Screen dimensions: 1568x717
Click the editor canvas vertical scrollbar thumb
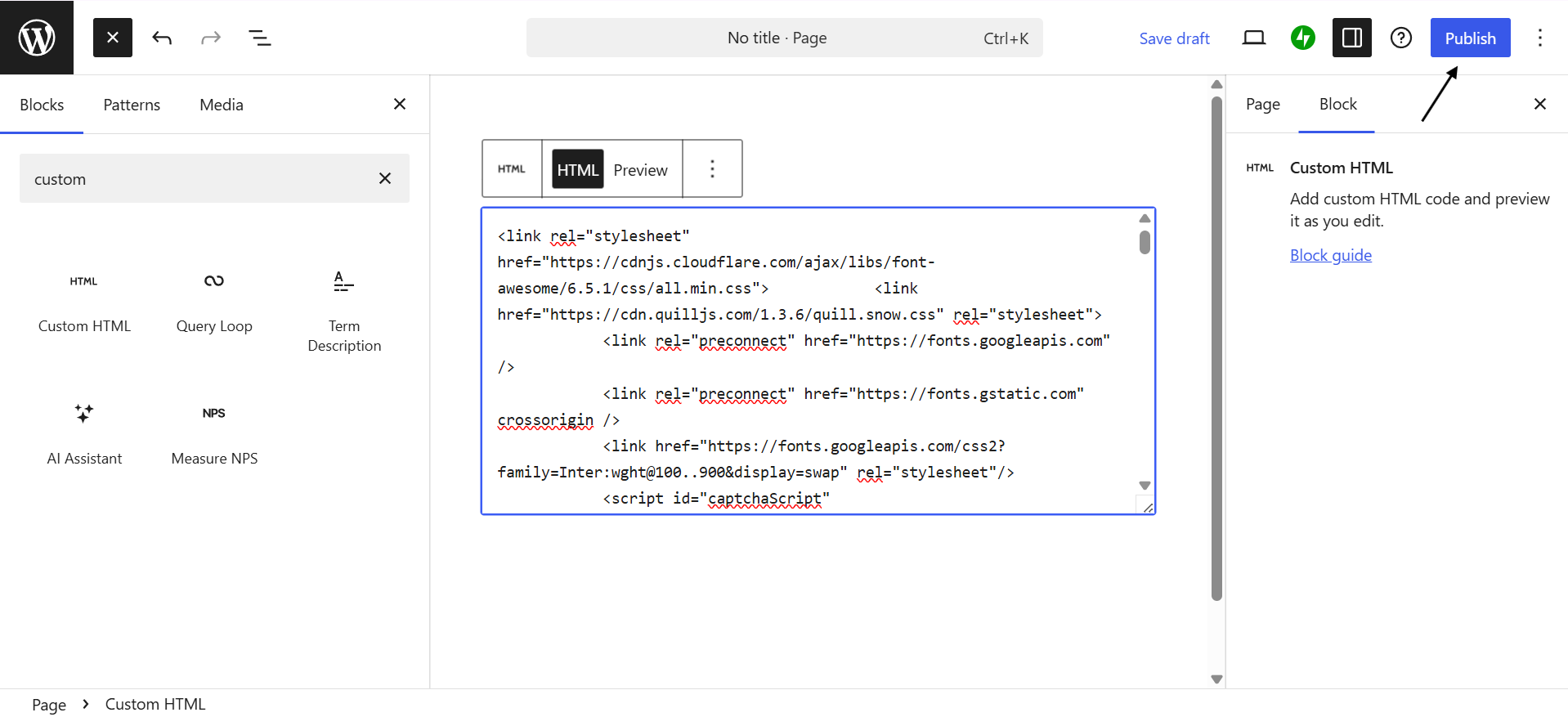pyautogui.click(x=1216, y=348)
